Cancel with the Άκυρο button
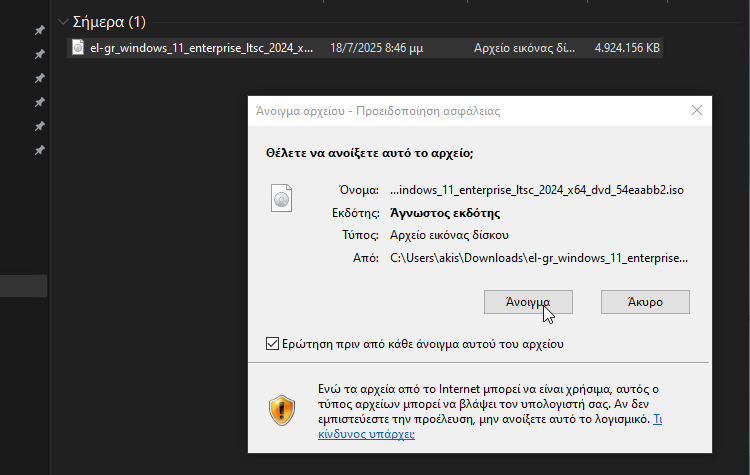This screenshot has height=475, width=750. 645,302
